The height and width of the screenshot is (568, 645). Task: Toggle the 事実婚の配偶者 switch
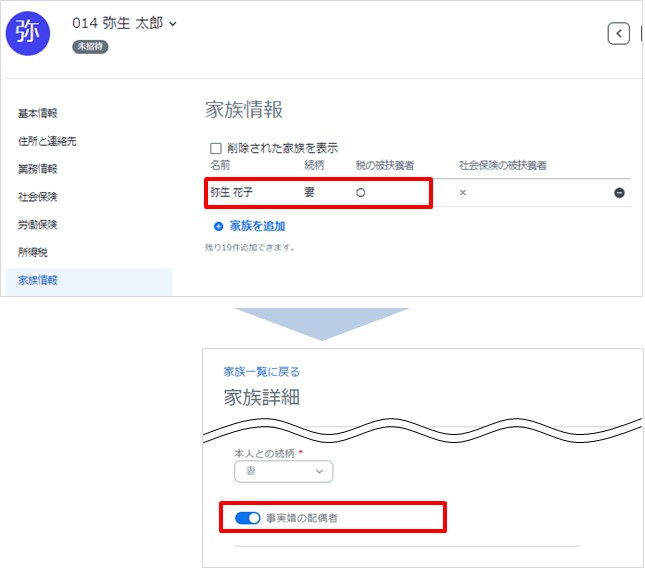click(247, 518)
